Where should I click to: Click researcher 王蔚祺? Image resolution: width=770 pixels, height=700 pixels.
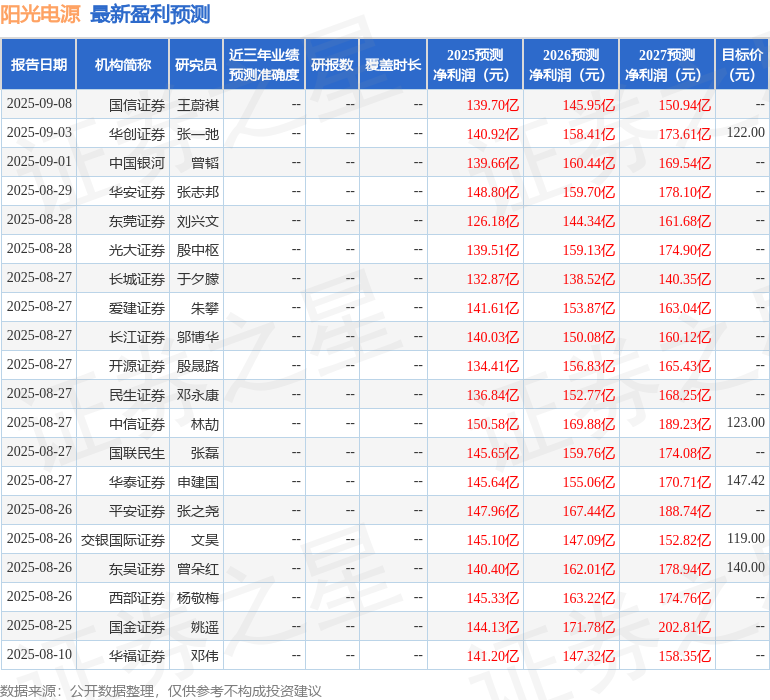[197, 105]
